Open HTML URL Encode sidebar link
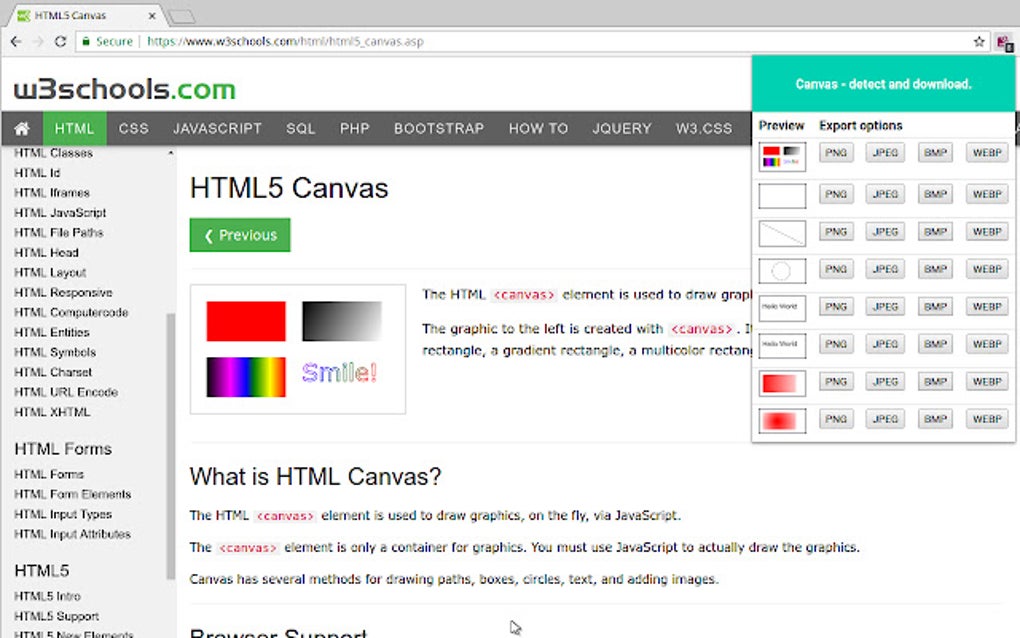1020x638 pixels. [x=66, y=392]
